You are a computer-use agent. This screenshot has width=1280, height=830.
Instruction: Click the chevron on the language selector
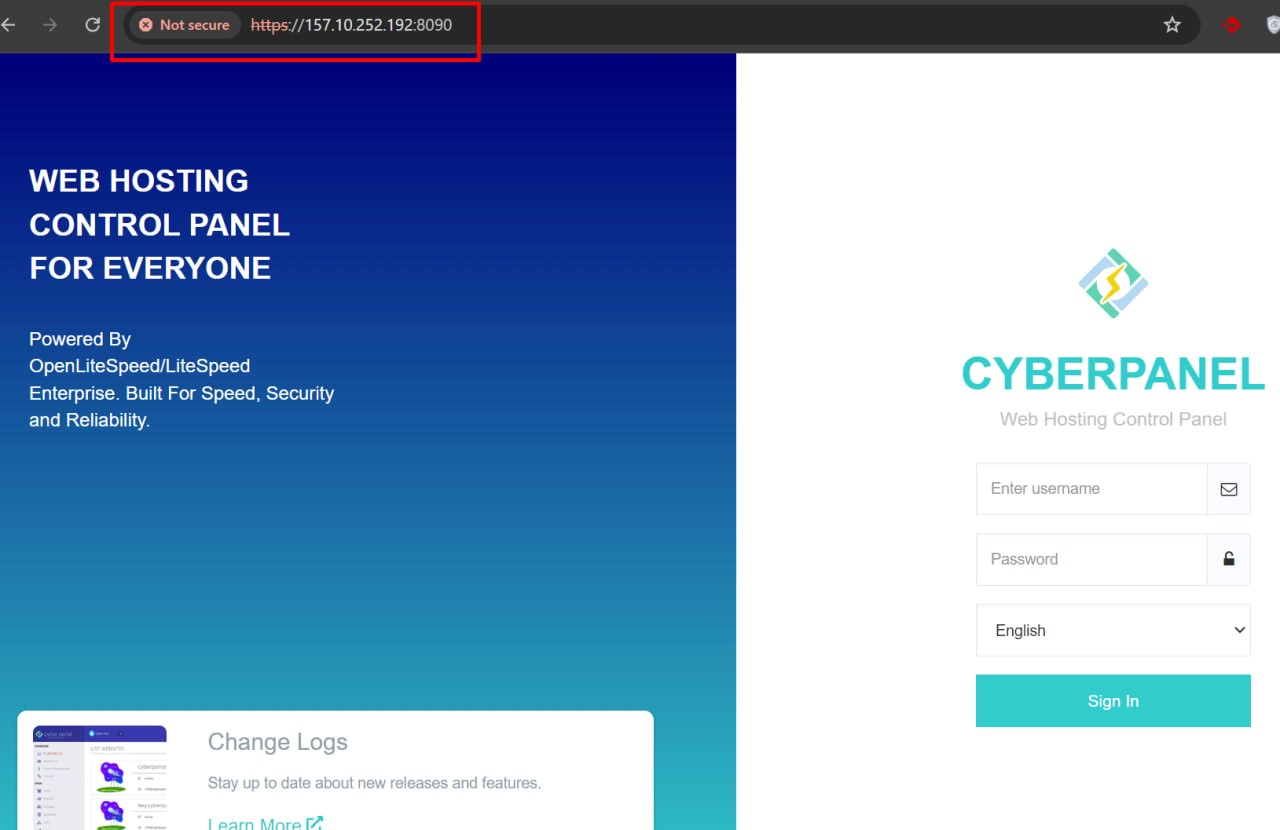tap(1237, 630)
